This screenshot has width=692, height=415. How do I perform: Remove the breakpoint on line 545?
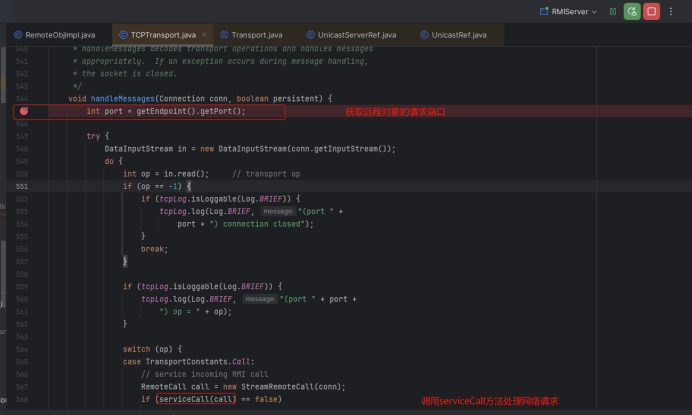(x=23, y=112)
